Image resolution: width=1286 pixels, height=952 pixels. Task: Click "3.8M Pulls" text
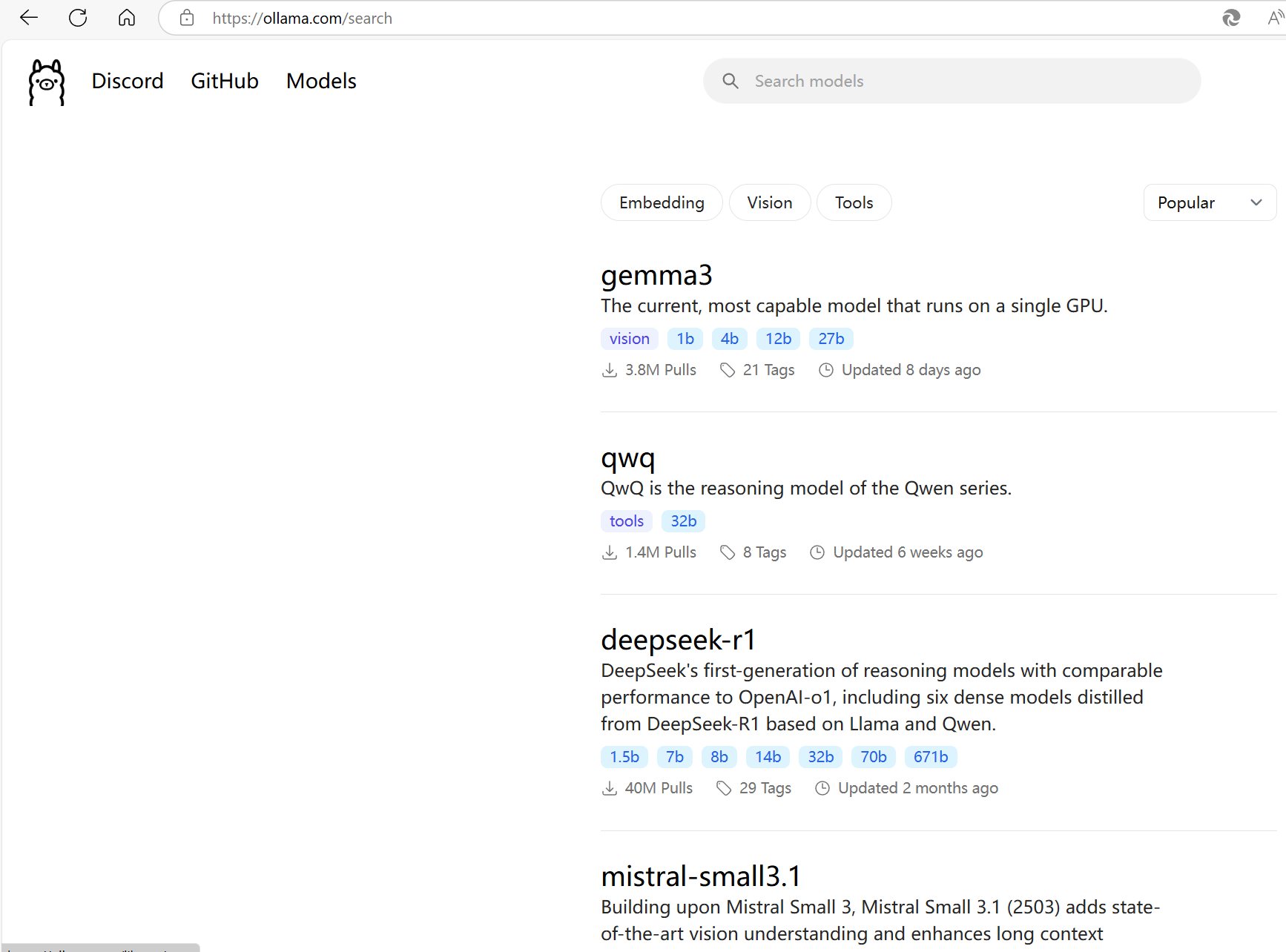click(661, 370)
